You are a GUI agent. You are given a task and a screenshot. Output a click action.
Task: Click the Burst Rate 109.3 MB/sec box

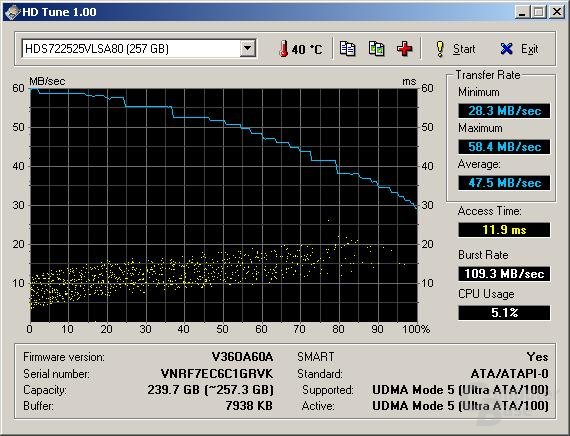(504, 273)
